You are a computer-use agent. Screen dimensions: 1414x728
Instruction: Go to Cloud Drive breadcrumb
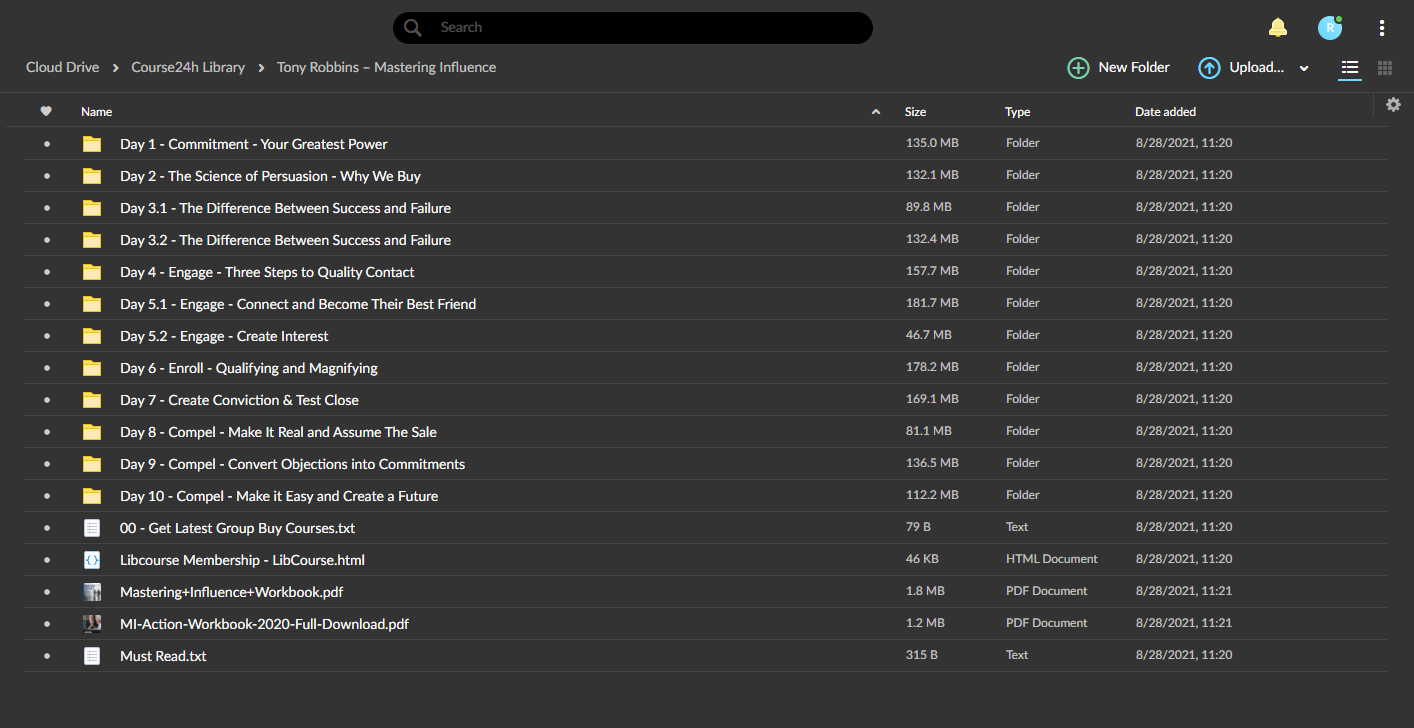point(63,67)
